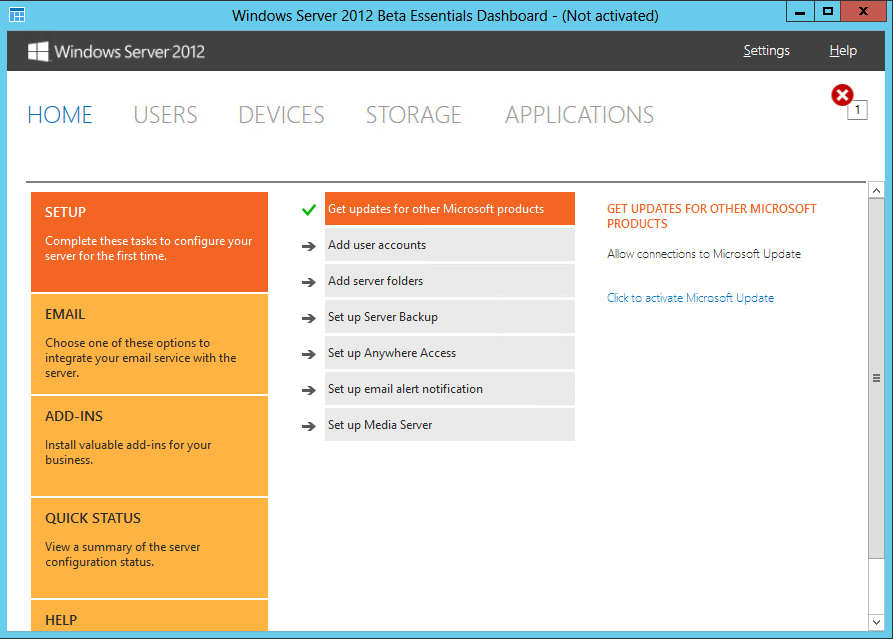Minimize the Dashboard window
893x639 pixels.
pyautogui.click(x=800, y=12)
